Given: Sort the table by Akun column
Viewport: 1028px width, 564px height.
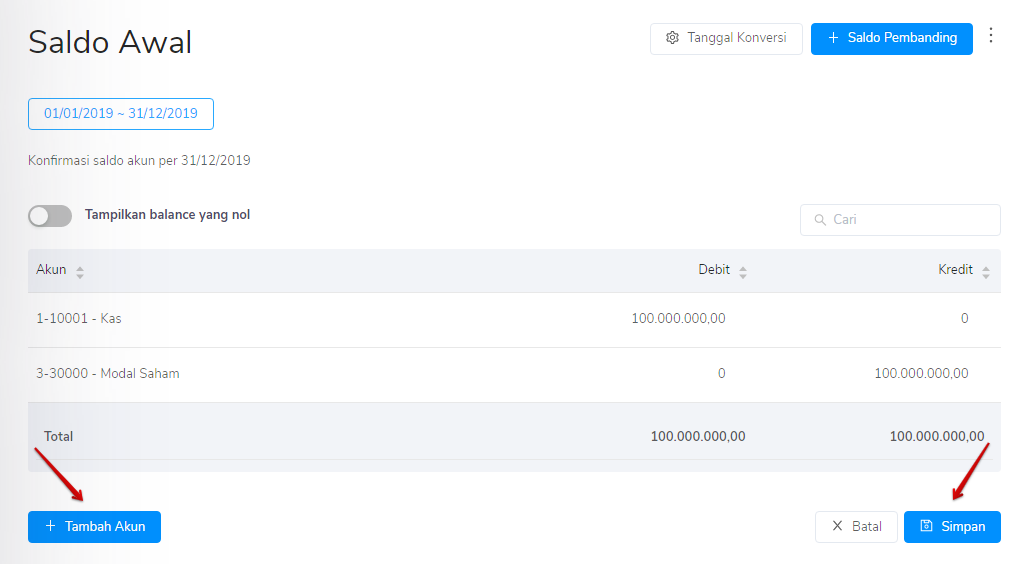Looking at the screenshot, I should pyautogui.click(x=80, y=271).
